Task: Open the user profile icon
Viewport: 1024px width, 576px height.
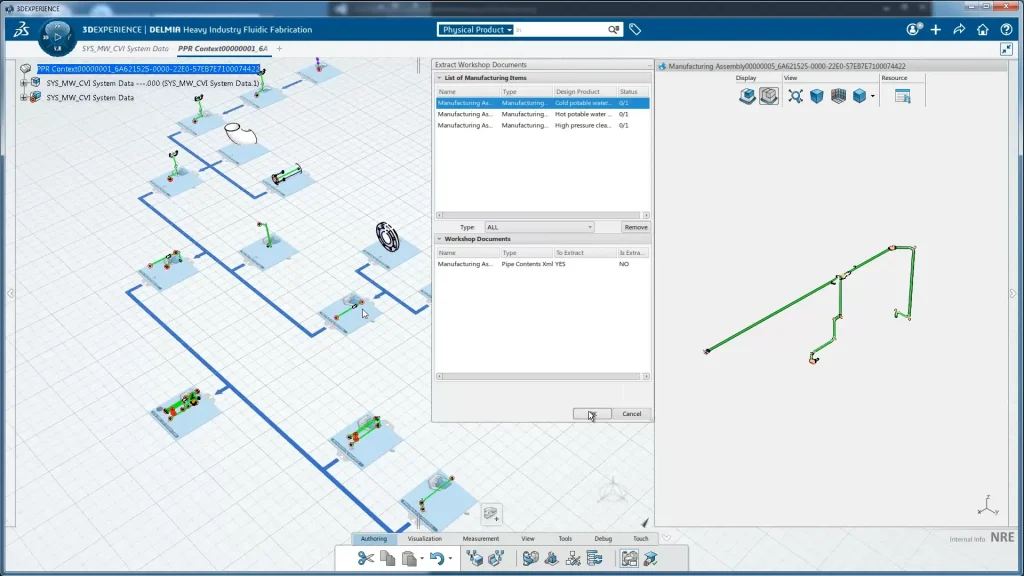Action: click(914, 29)
